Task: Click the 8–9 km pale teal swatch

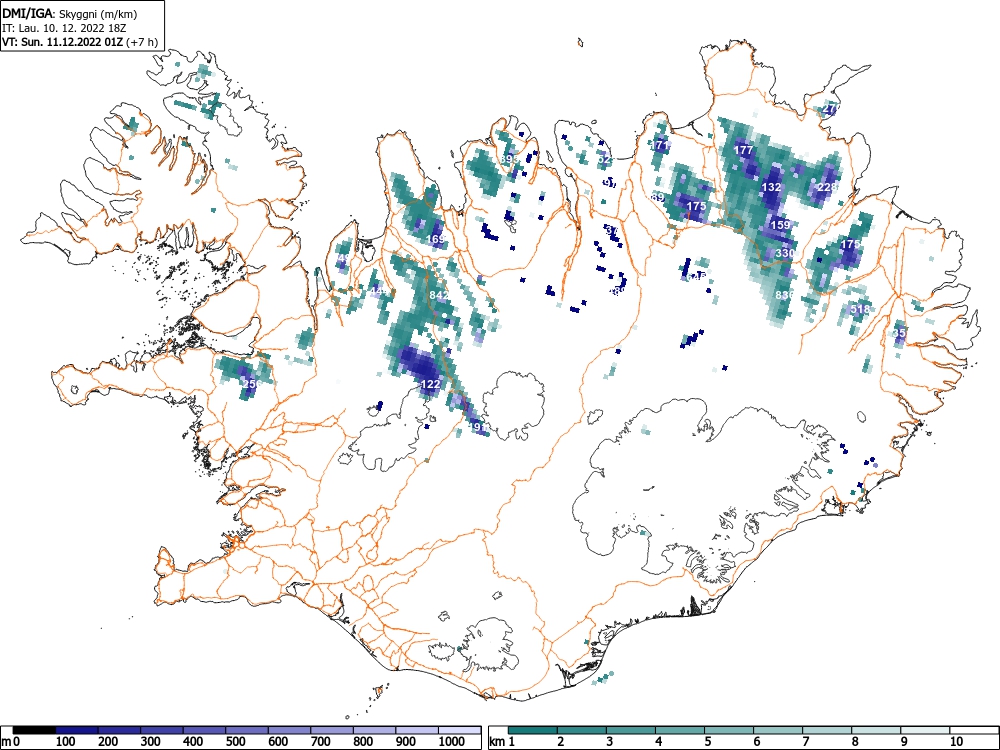Action: click(876, 730)
